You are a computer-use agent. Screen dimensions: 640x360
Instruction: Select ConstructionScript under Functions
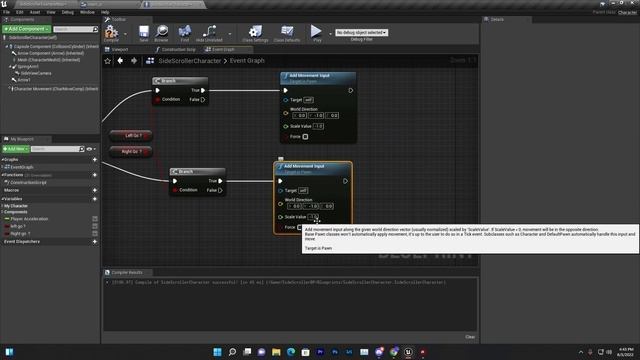tap(28, 182)
